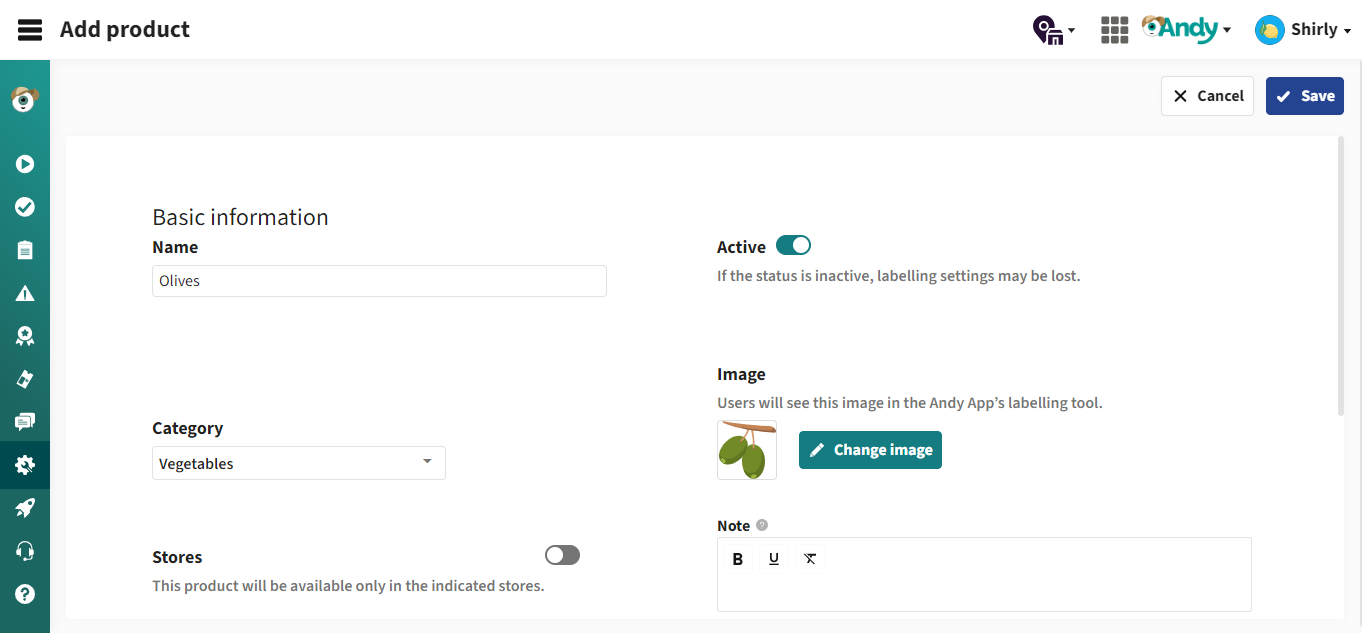Click the Name field containing Olives
The image size is (1362, 633).
pos(379,281)
